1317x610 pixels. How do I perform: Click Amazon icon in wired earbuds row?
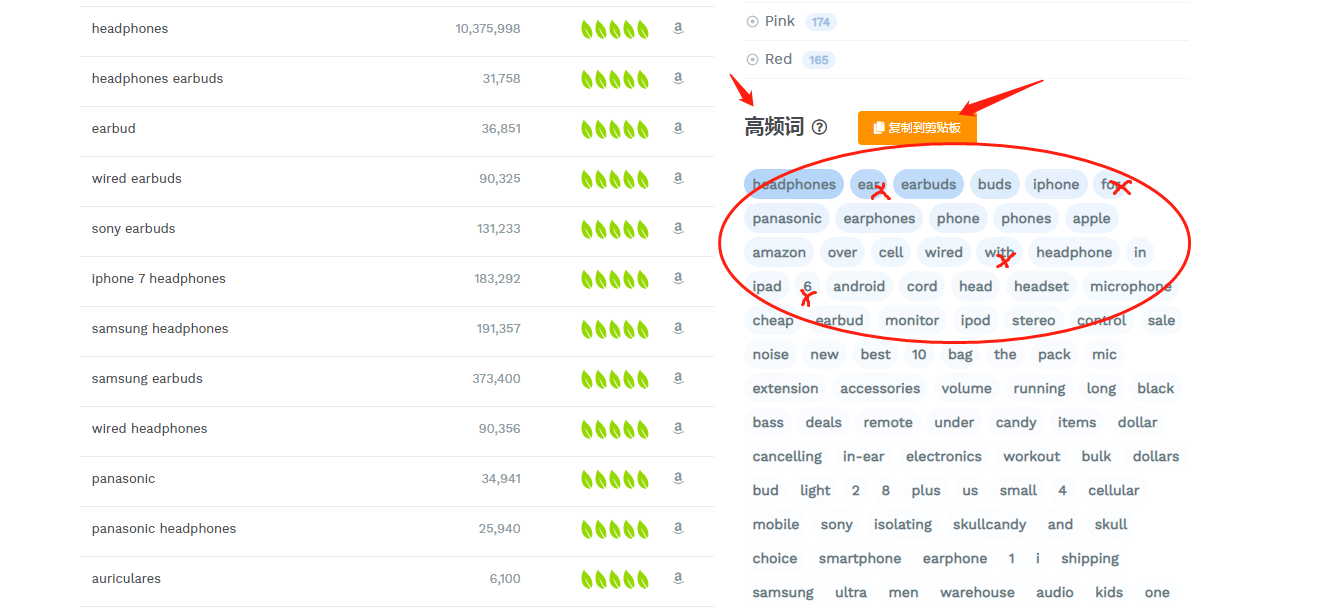[678, 179]
